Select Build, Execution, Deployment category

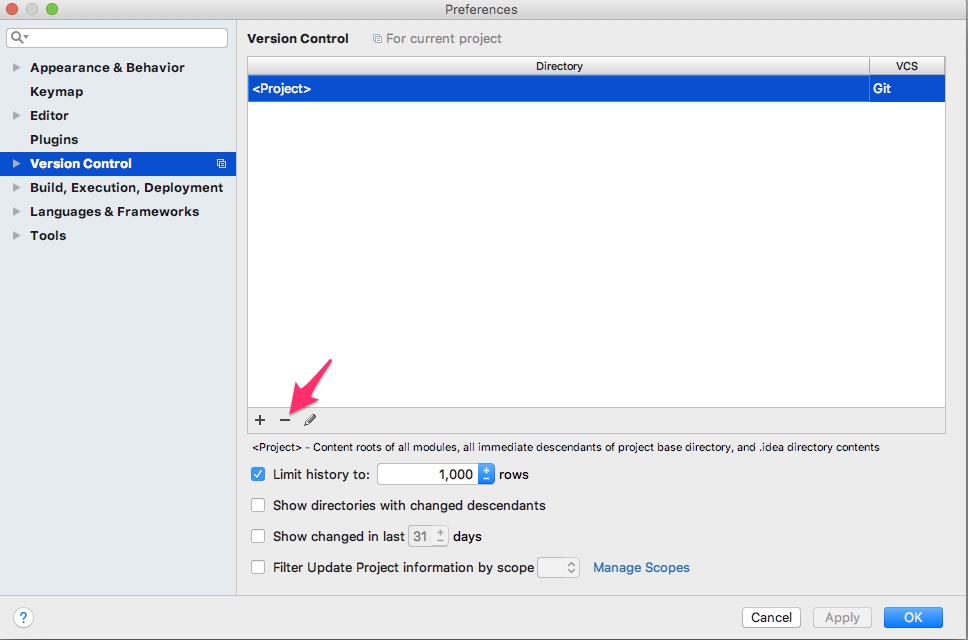[x=126, y=187]
